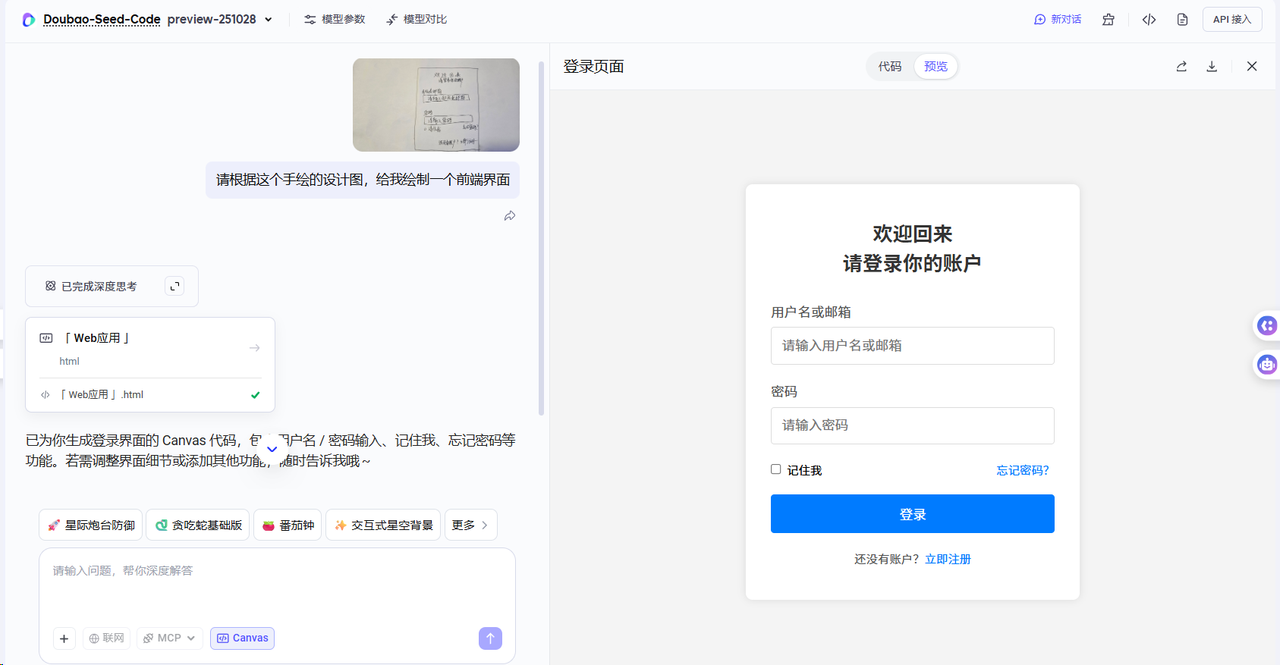
Task: Expand the 已完成深度思考 thinking panel
Action: click(174, 286)
